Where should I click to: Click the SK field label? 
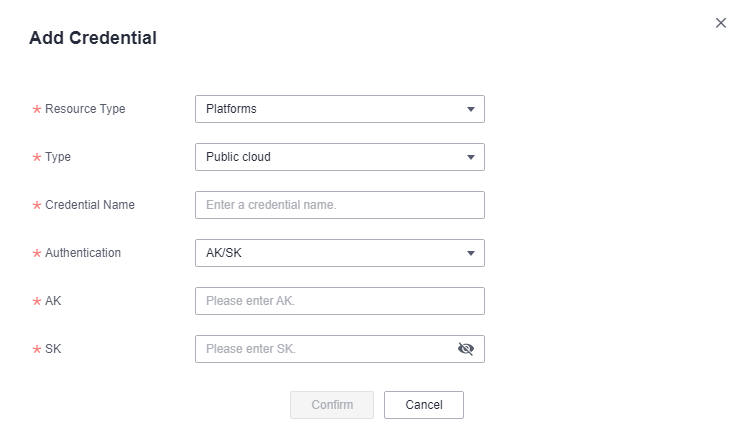click(x=54, y=349)
